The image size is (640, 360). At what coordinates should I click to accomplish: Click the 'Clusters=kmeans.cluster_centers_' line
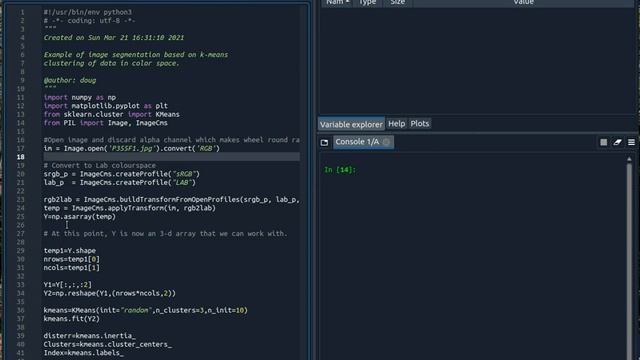(x=108, y=344)
